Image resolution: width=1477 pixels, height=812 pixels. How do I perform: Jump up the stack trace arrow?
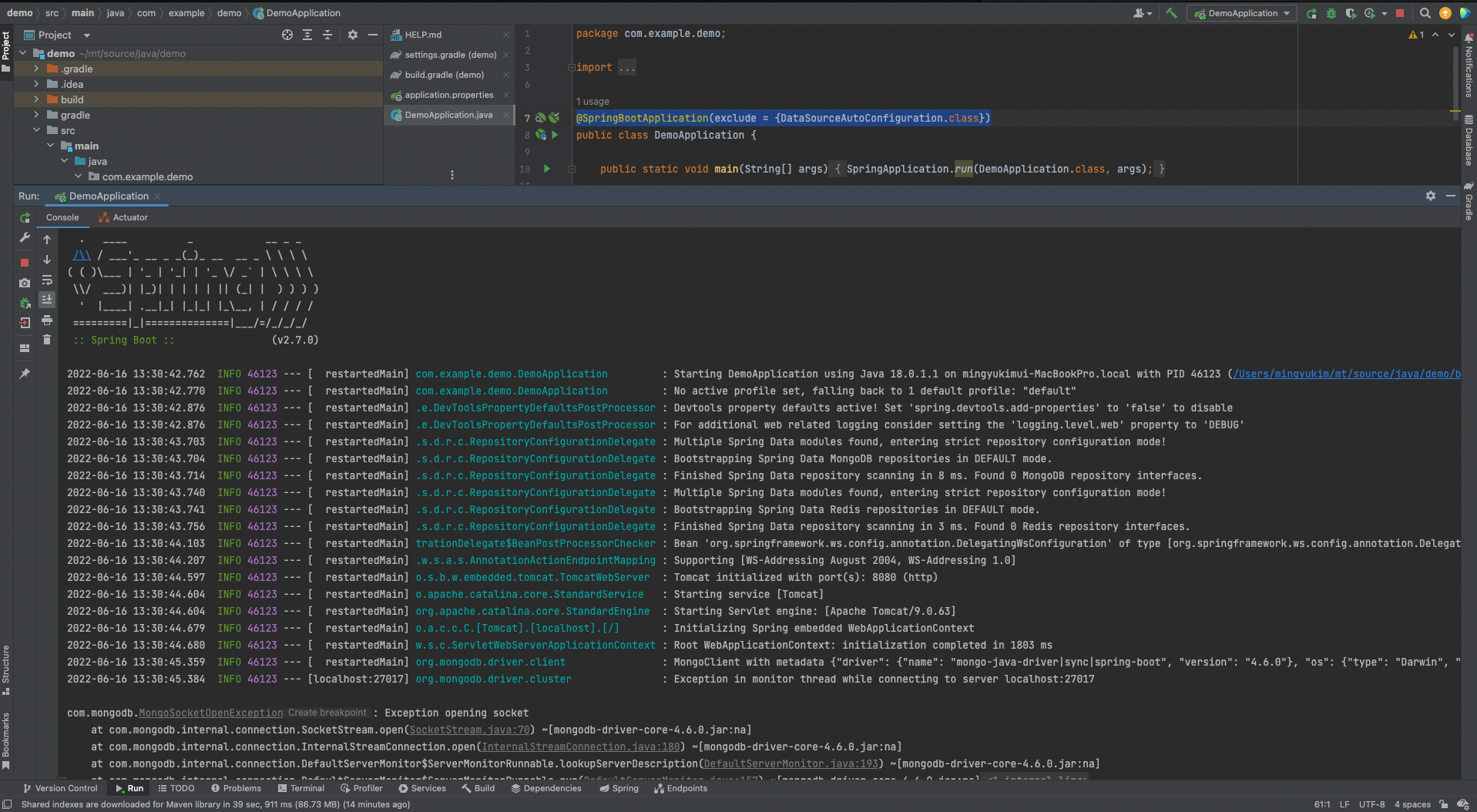point(47,240)
